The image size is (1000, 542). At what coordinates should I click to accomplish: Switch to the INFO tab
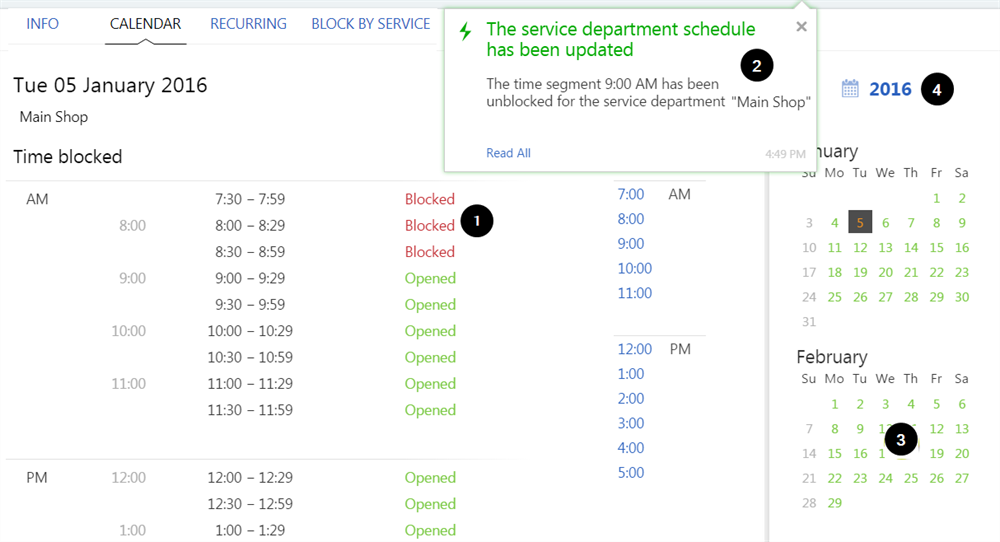[x=42, y=23]
